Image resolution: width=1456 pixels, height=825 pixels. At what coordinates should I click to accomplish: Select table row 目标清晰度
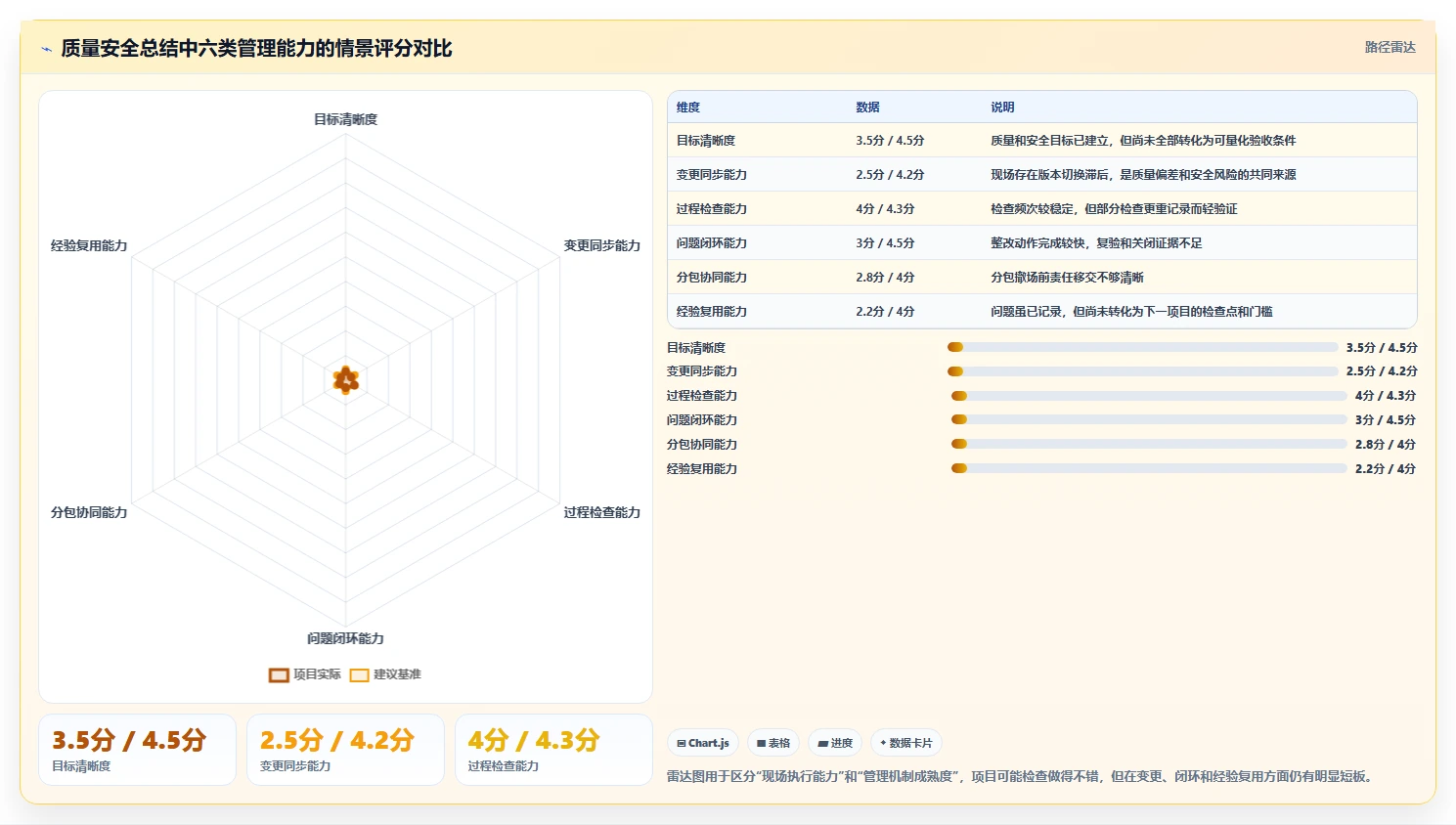pos(1041,140)
